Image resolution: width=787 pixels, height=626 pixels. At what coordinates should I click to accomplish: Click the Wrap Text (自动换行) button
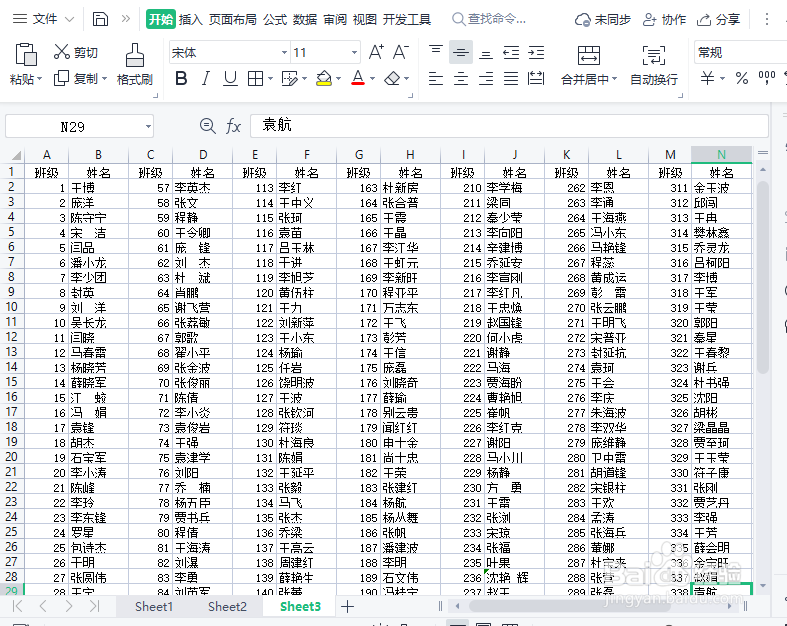(x=654, y=65)
